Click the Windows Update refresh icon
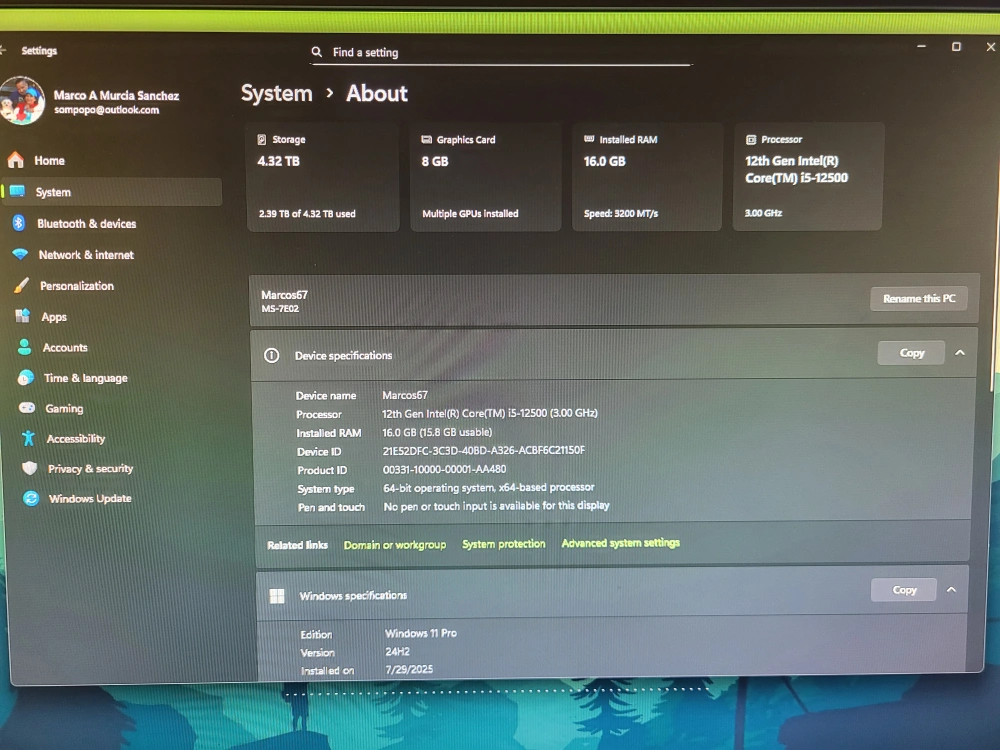The height and width of the screenshot is (750, 1000). point(31,498)
